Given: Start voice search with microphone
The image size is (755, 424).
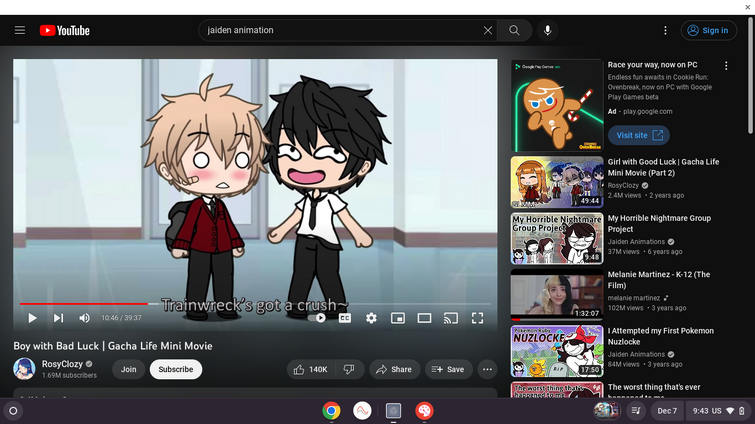Looking at the screenshot, I should 547,30.
